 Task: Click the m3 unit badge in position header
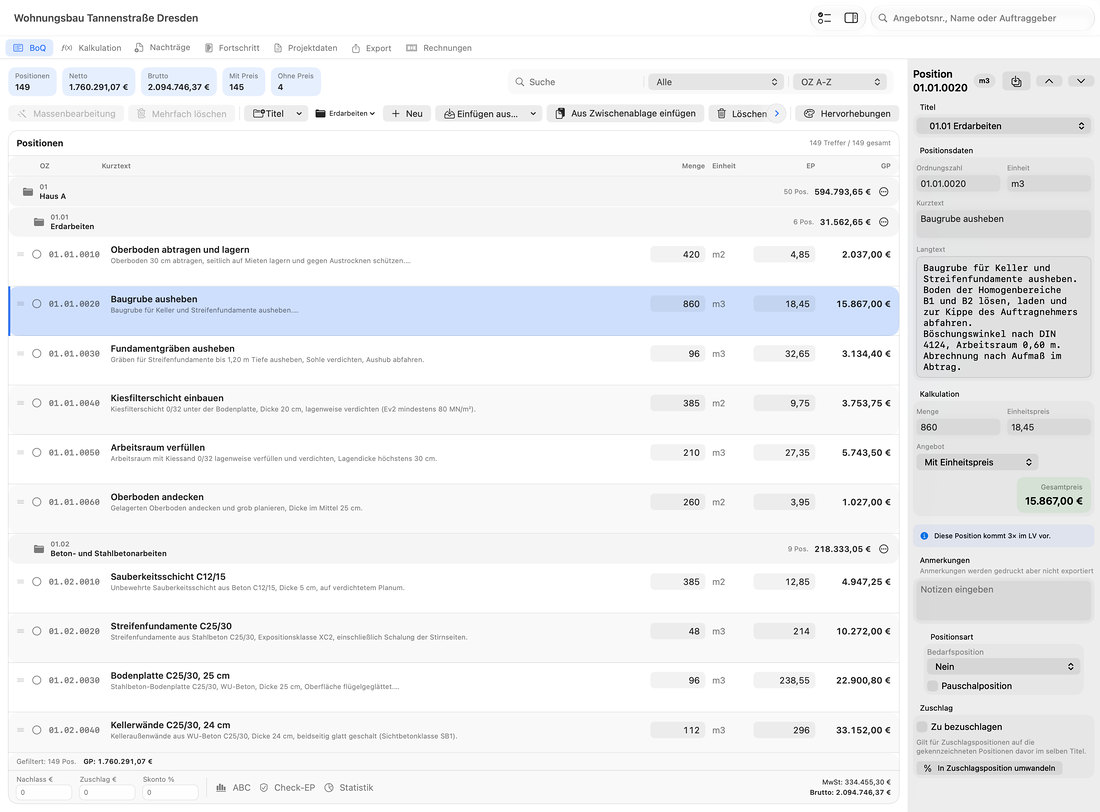(x=984, y=81)
